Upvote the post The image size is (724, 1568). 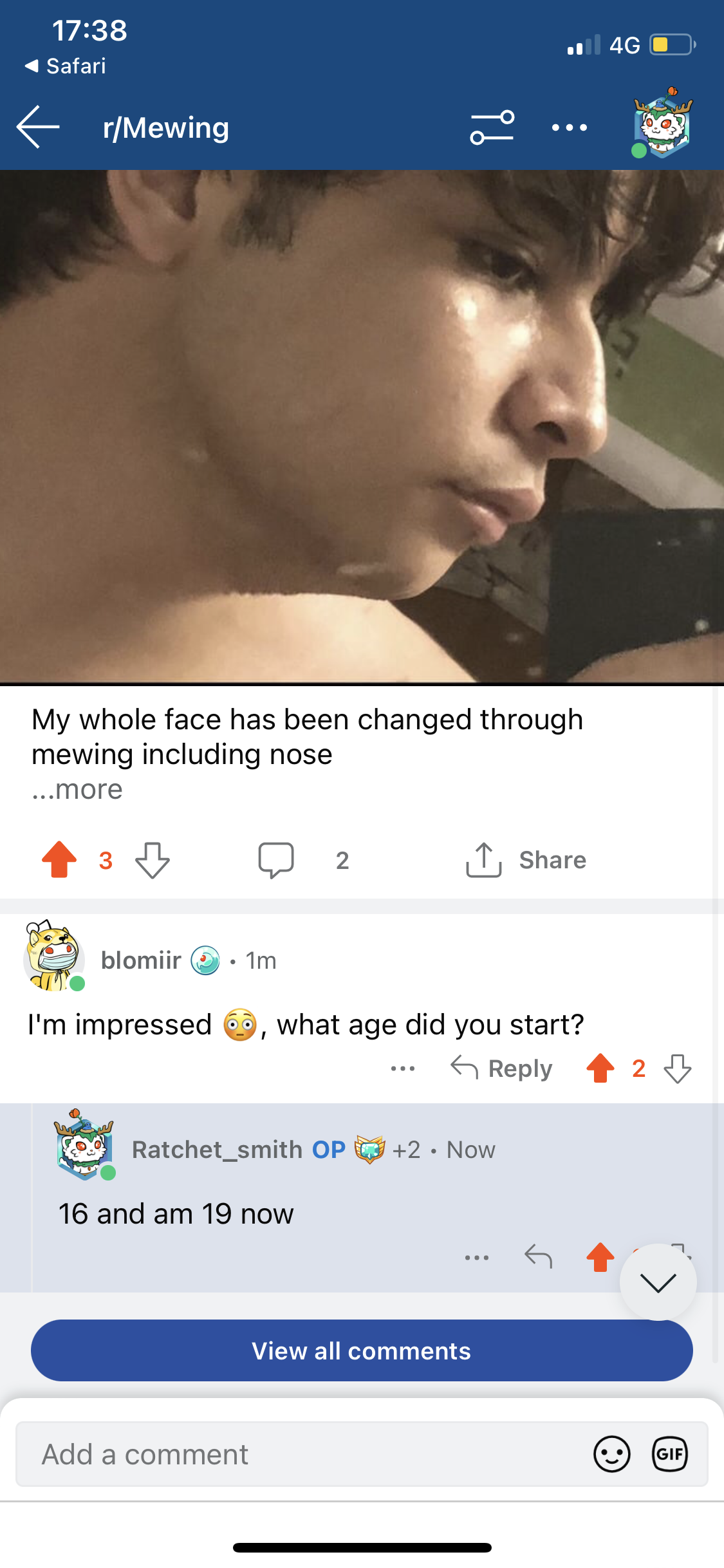point(59,860)
